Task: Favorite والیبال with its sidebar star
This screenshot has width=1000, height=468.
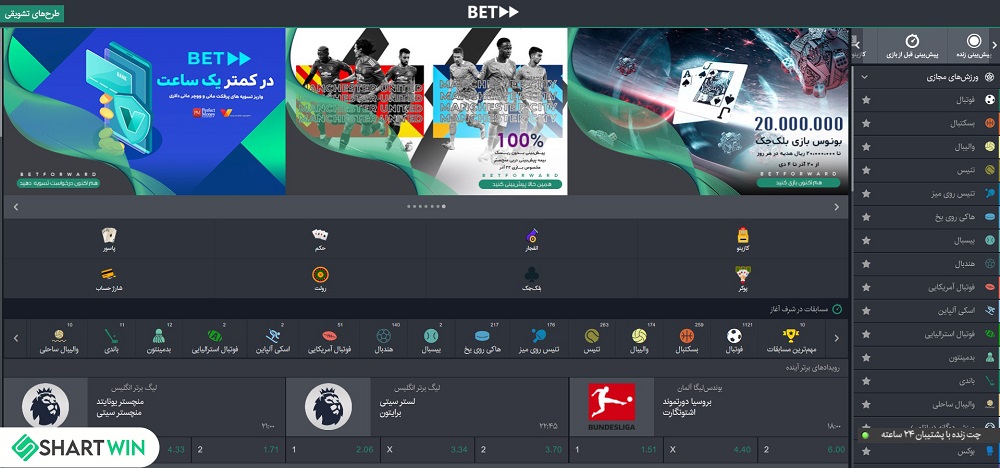Action: point(866,147)
